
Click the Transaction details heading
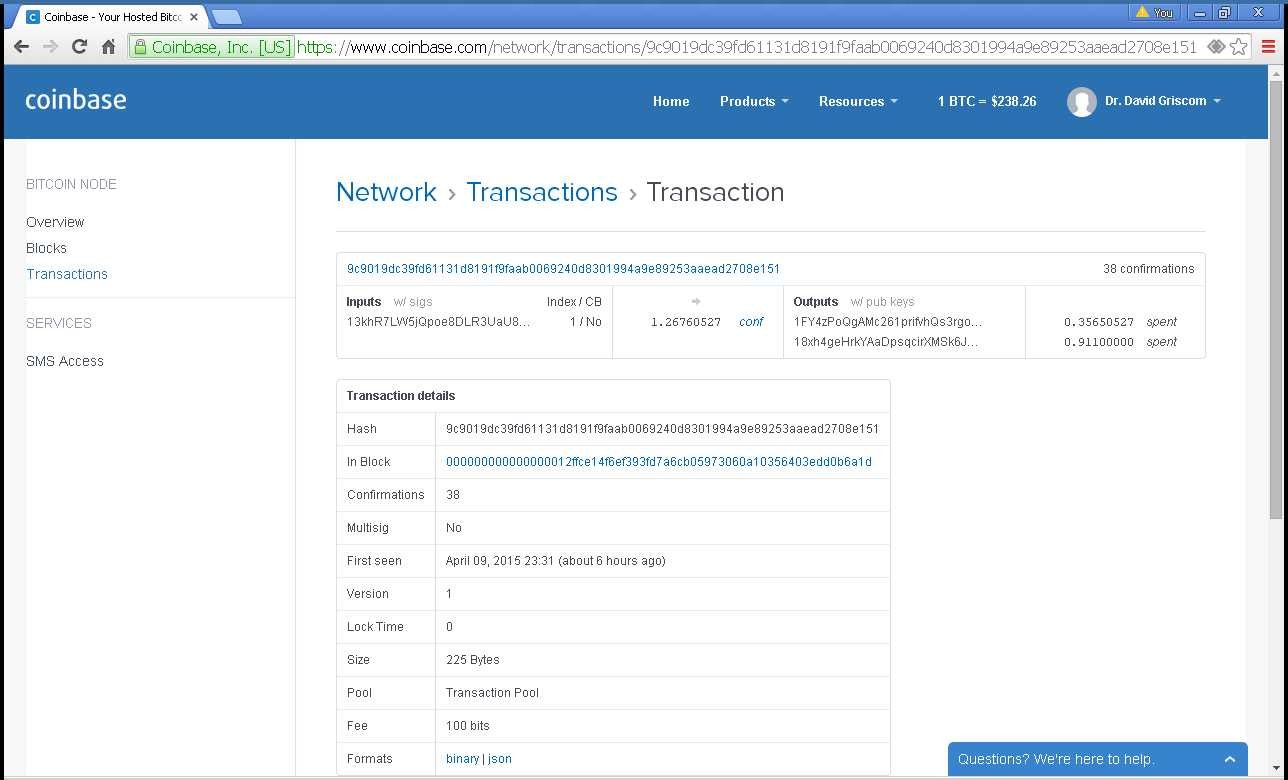pyautogui.click(x=400, y=396)
